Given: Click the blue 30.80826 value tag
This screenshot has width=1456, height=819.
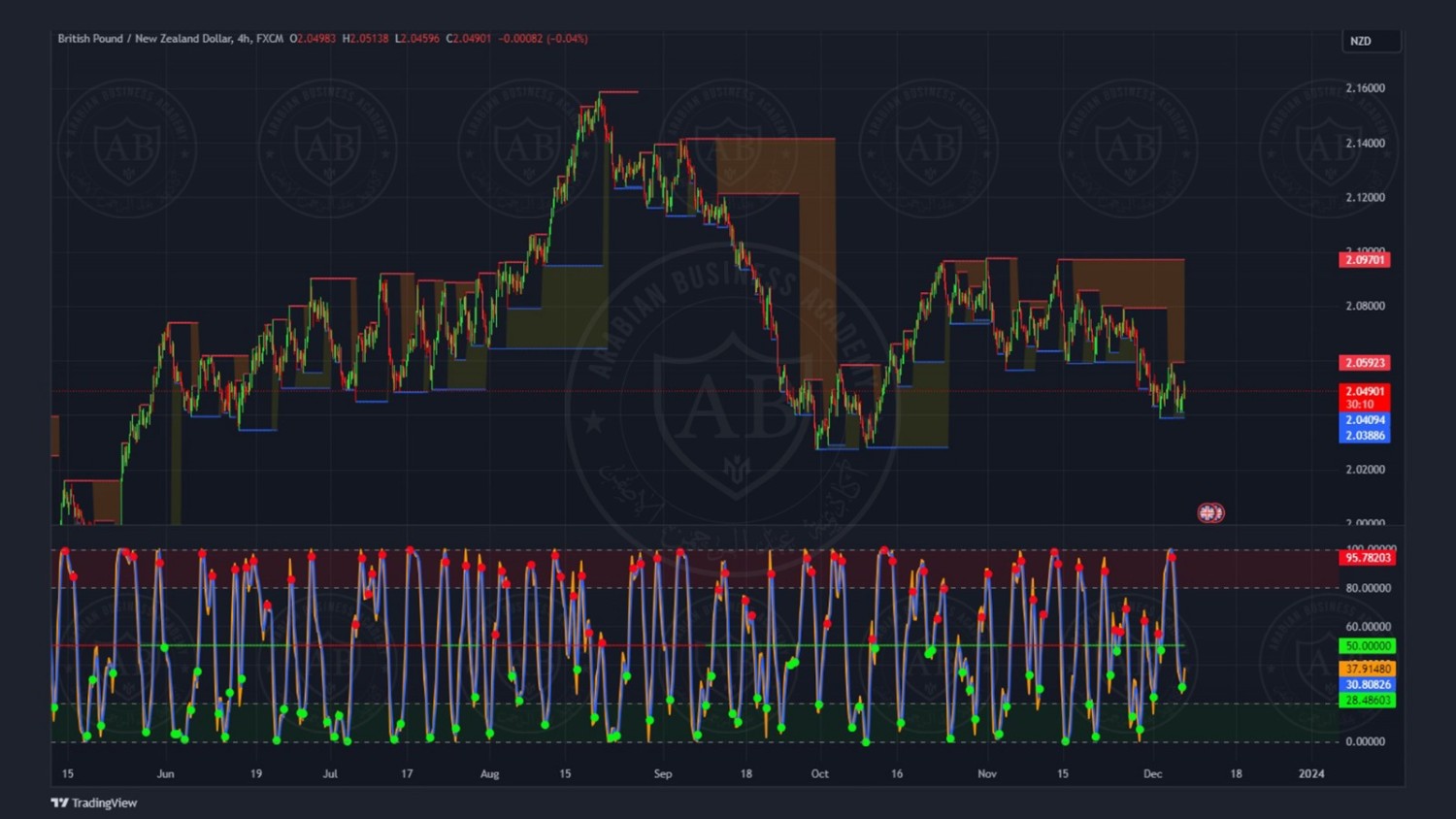Looking at the screenshot, I should coord(1368,685).
